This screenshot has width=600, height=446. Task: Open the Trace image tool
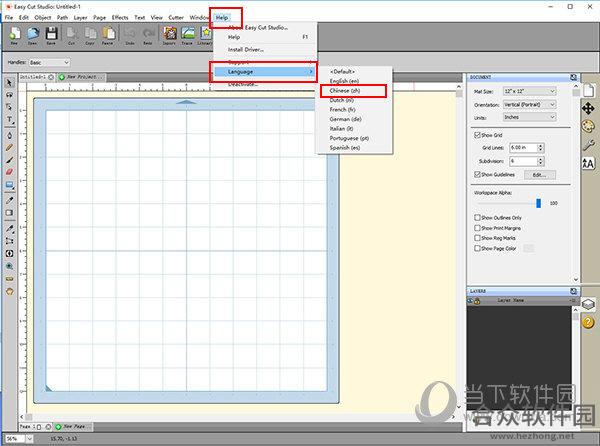pos(188,34)
